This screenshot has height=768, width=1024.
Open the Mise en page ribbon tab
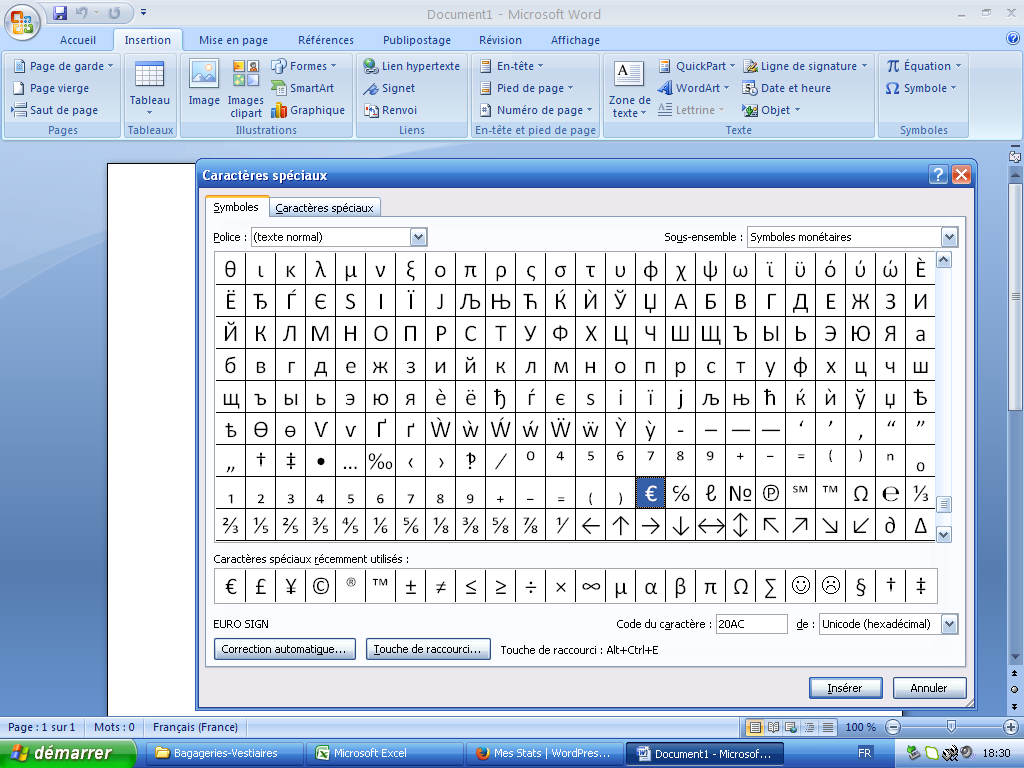pyautogui.click(x=233, y=40)
